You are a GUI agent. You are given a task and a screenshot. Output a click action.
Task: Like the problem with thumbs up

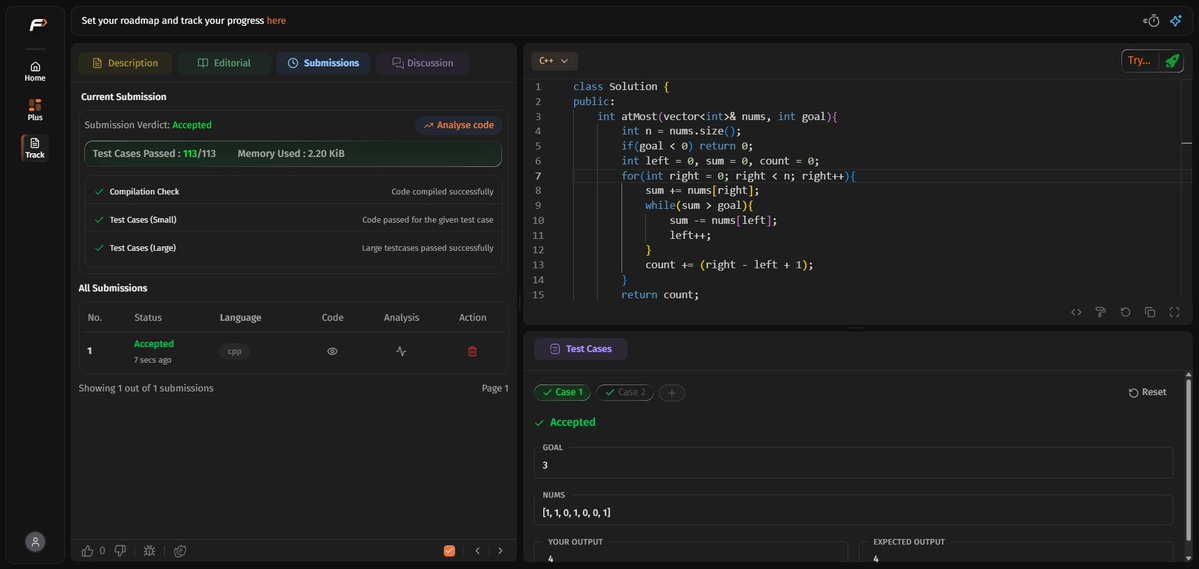point(87,551)
